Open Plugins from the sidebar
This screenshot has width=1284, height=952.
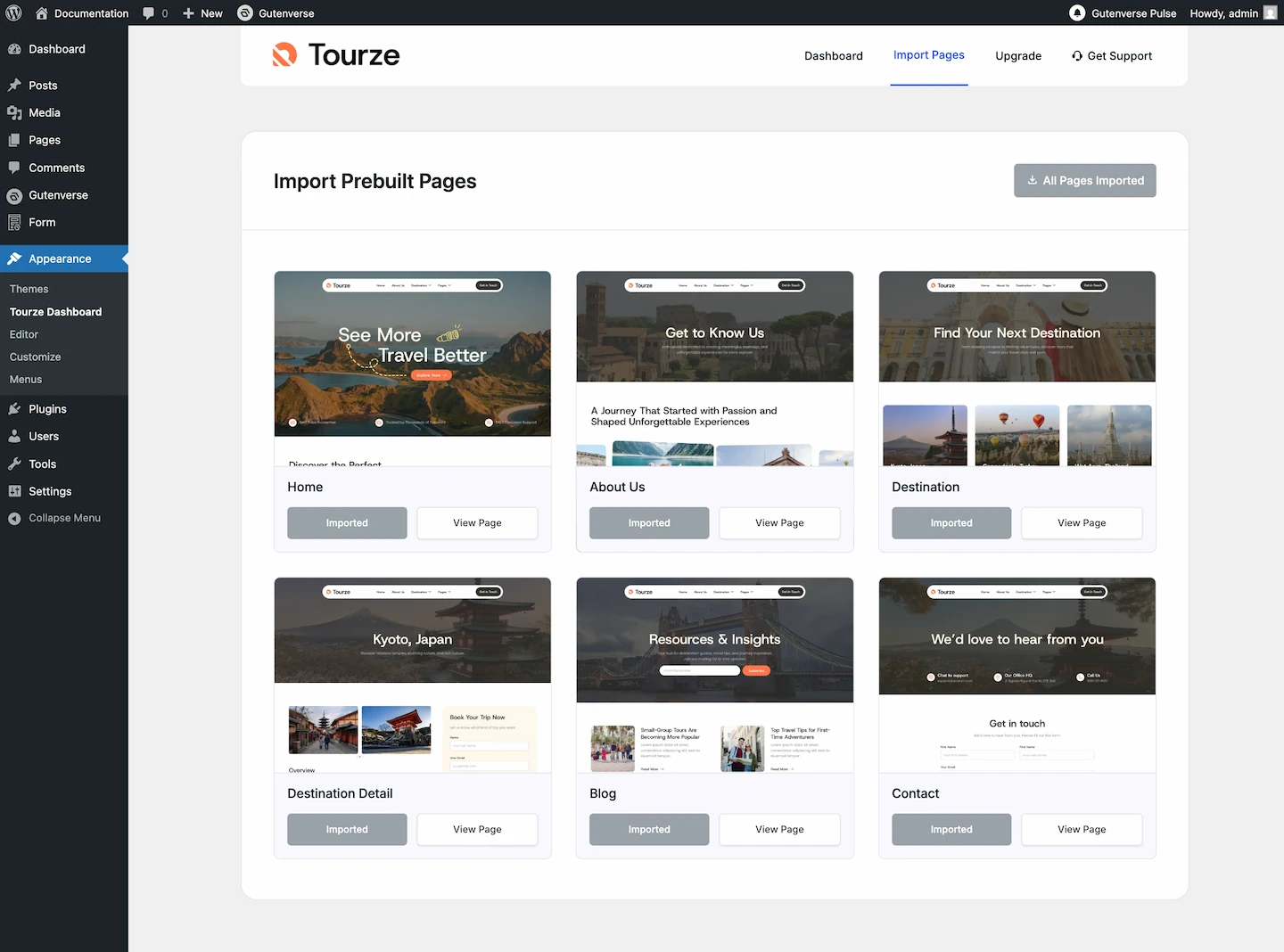coord(47,409)
